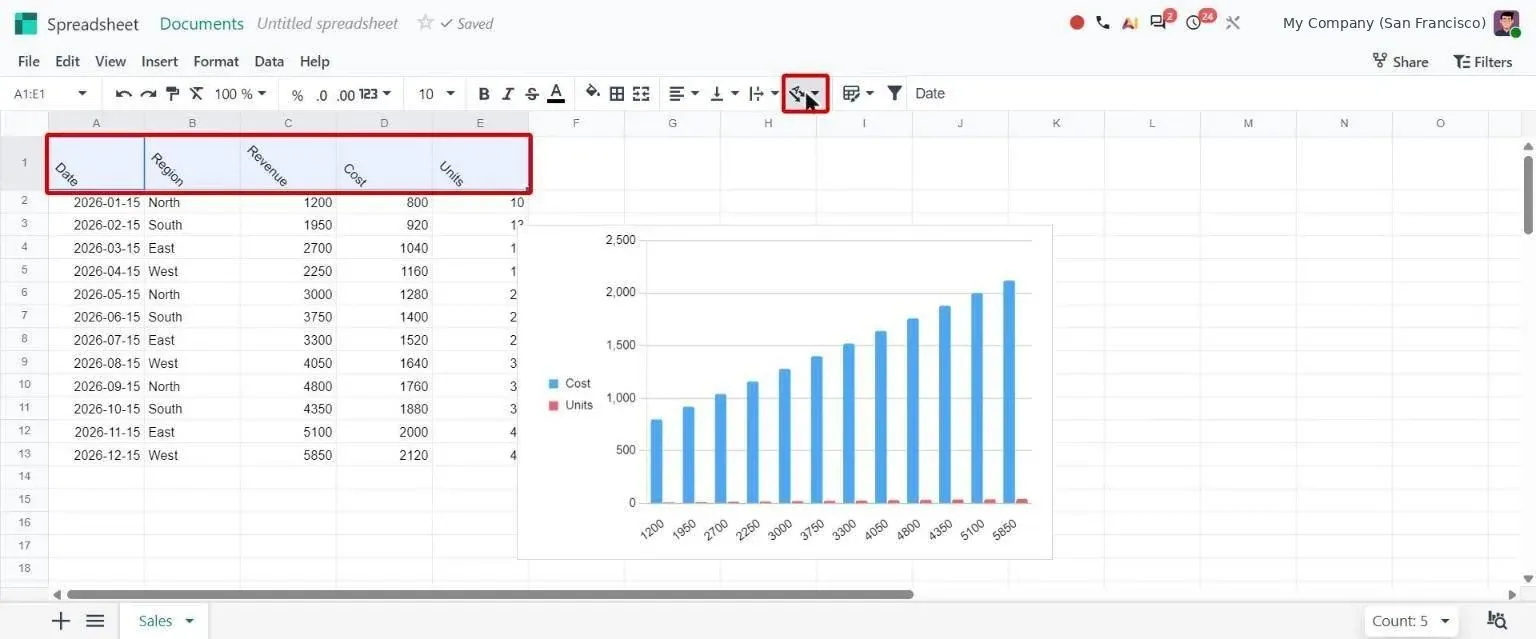Toggle strikethrough formatting
This screenshot has width=1536, height=639.
click(532, 94)
